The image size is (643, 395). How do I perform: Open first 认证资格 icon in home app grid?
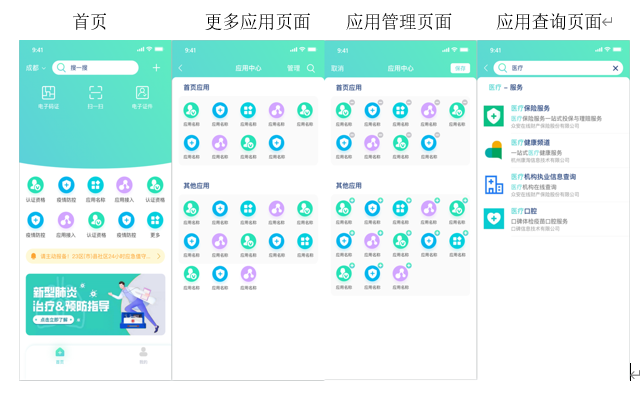point(36,185)
